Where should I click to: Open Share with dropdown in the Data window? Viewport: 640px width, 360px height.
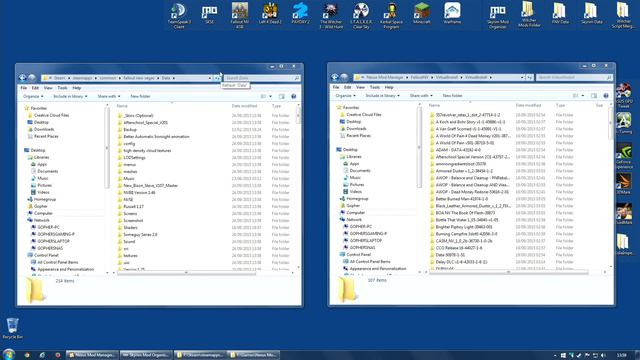[x=109, y=96]
